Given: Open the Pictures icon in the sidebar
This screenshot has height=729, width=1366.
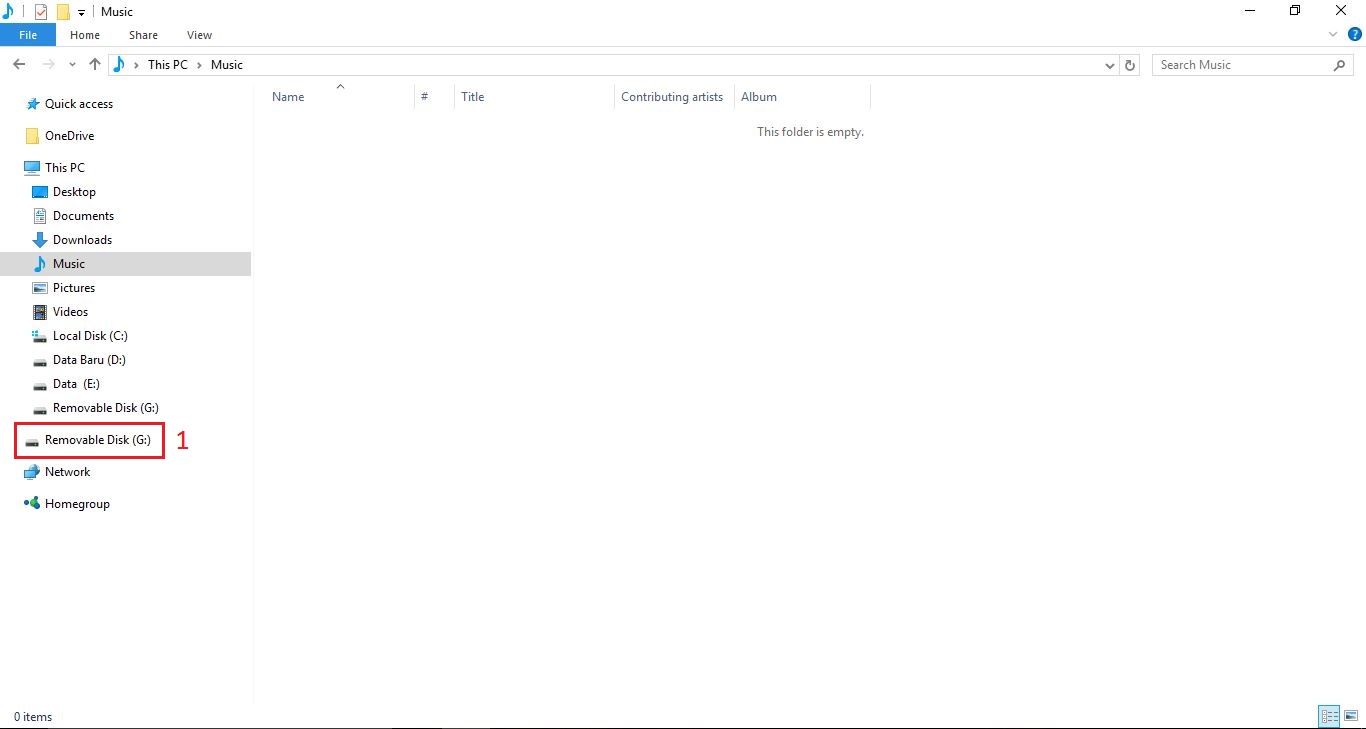Looking at the screenshot, I should pos(40,288).
